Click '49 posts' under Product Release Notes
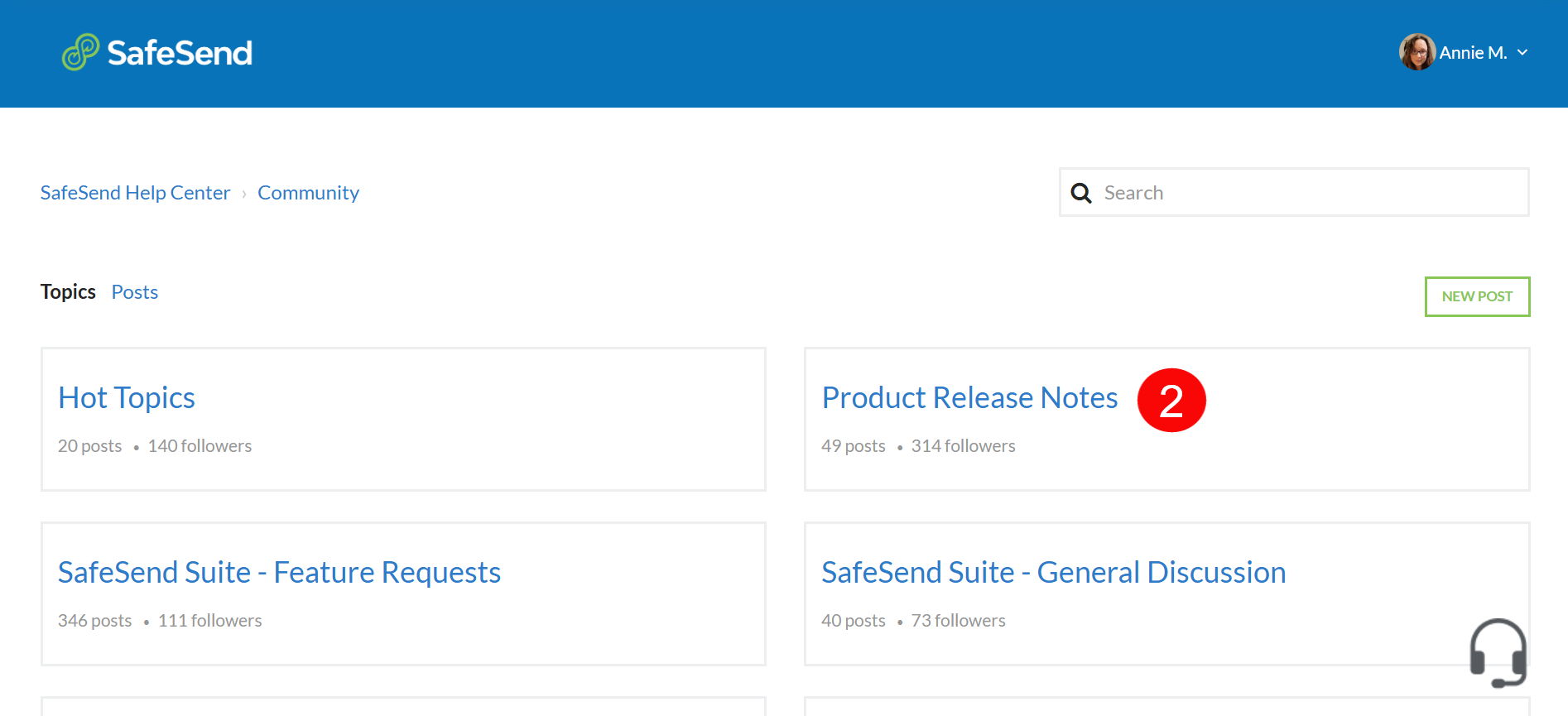The height and width of the screenshot is (716, 1568). coord(853,446)
